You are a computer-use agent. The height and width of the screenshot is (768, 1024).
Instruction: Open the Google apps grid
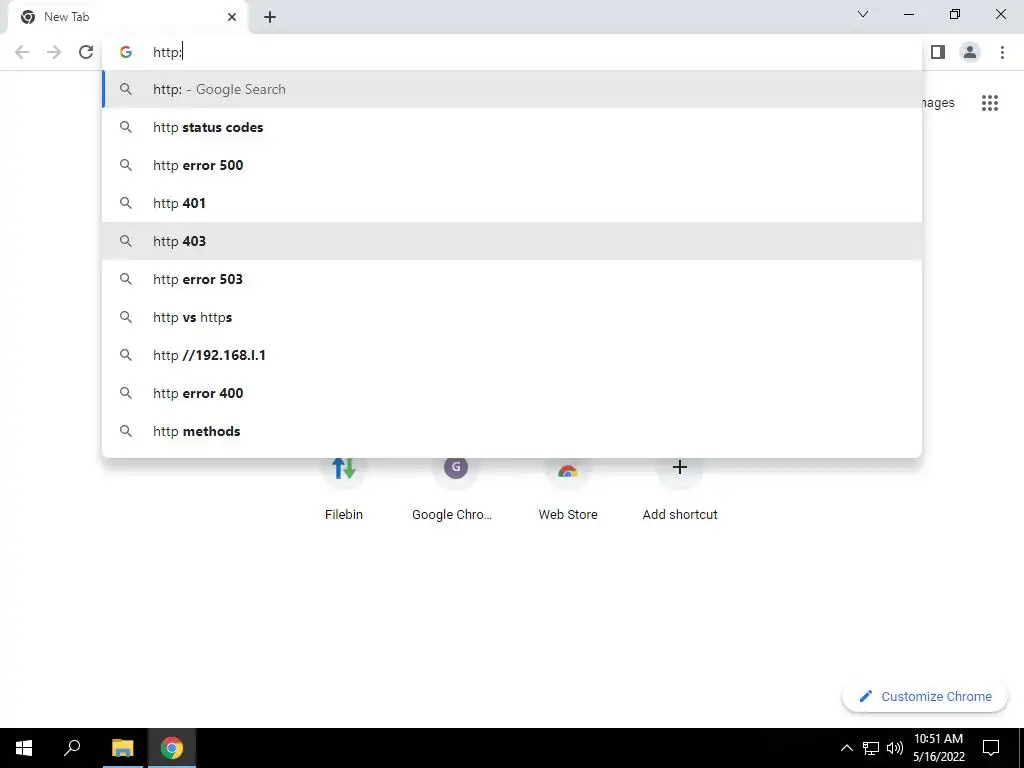click(989, 103)
